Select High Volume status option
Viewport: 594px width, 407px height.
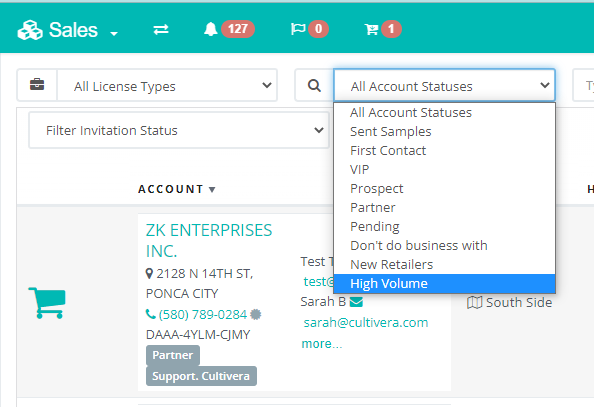tap(444, 283)
